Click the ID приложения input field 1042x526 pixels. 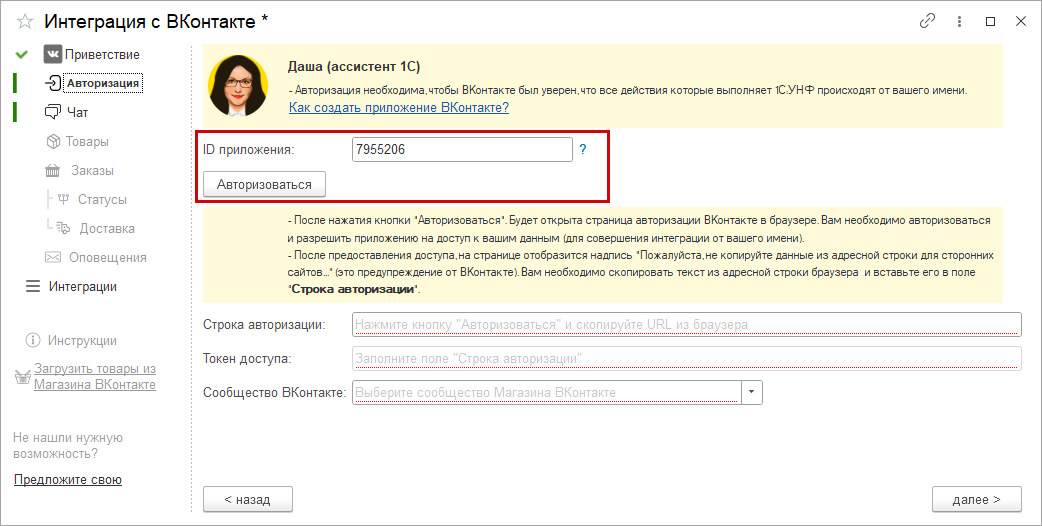coord(460,150)
